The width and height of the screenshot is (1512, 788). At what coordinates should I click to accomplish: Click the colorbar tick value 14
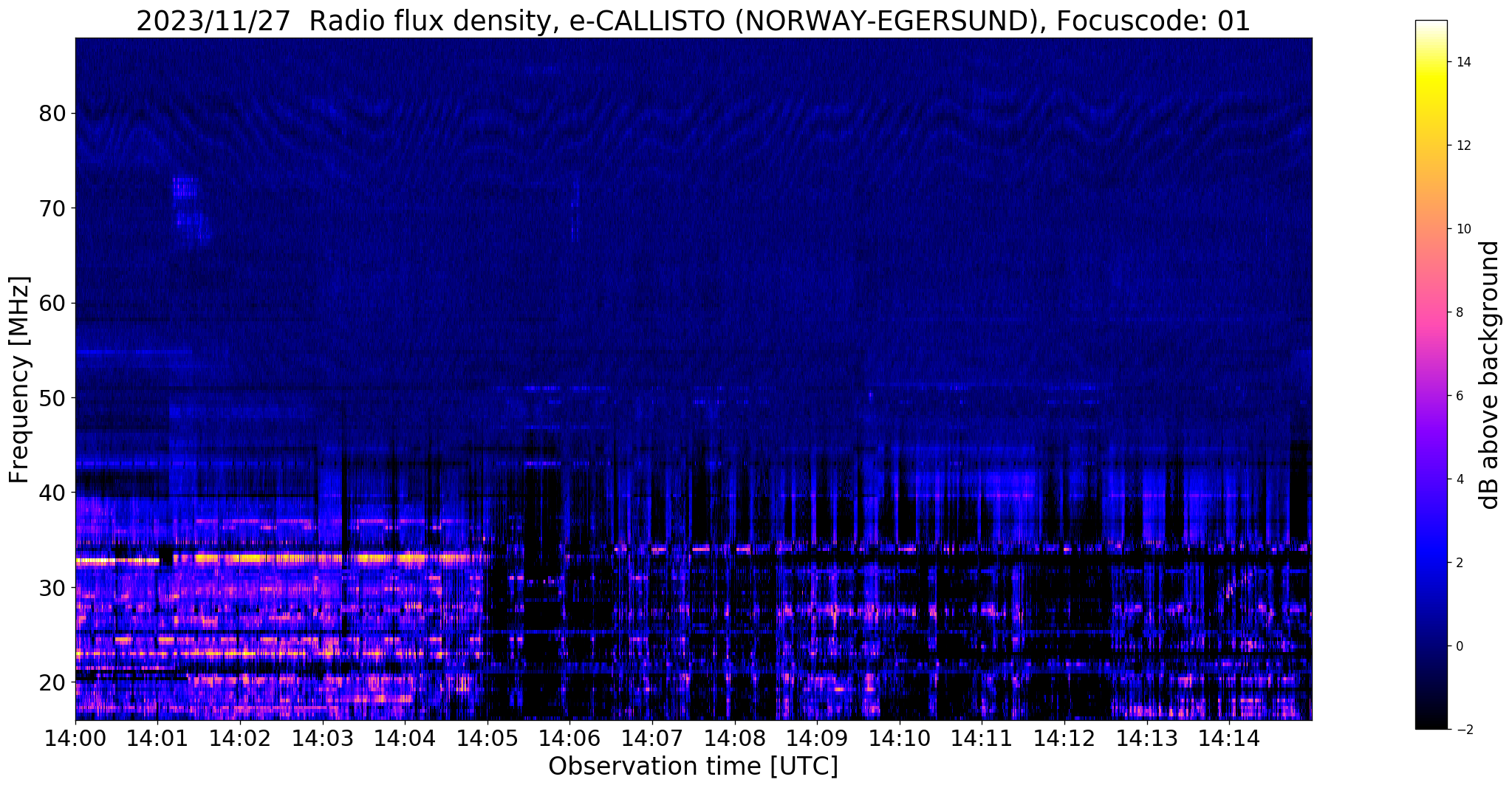coord(1463,62)
